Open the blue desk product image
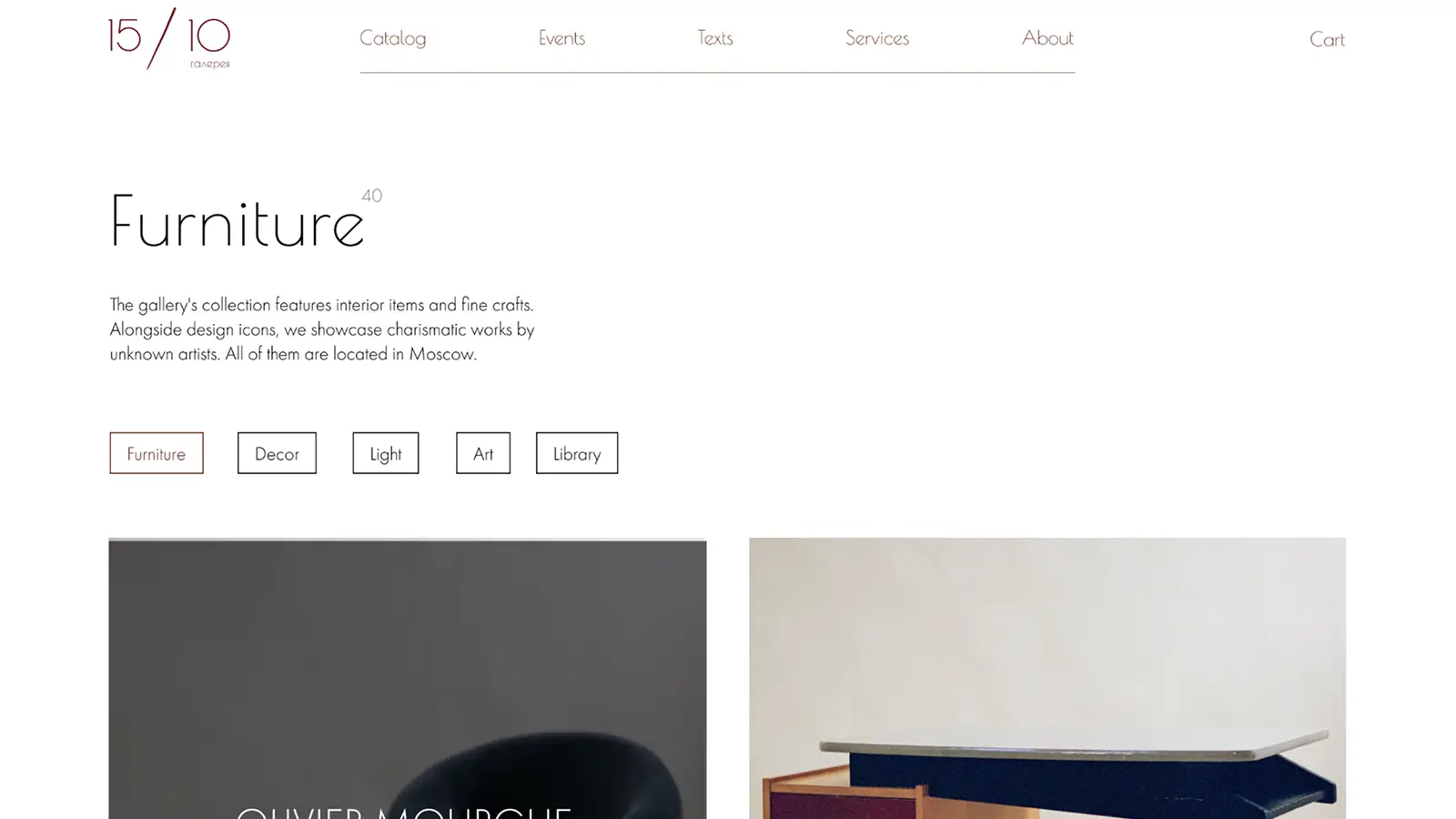The height and width of the screenshot is (819, 1456). click(x=1047, y=679)
